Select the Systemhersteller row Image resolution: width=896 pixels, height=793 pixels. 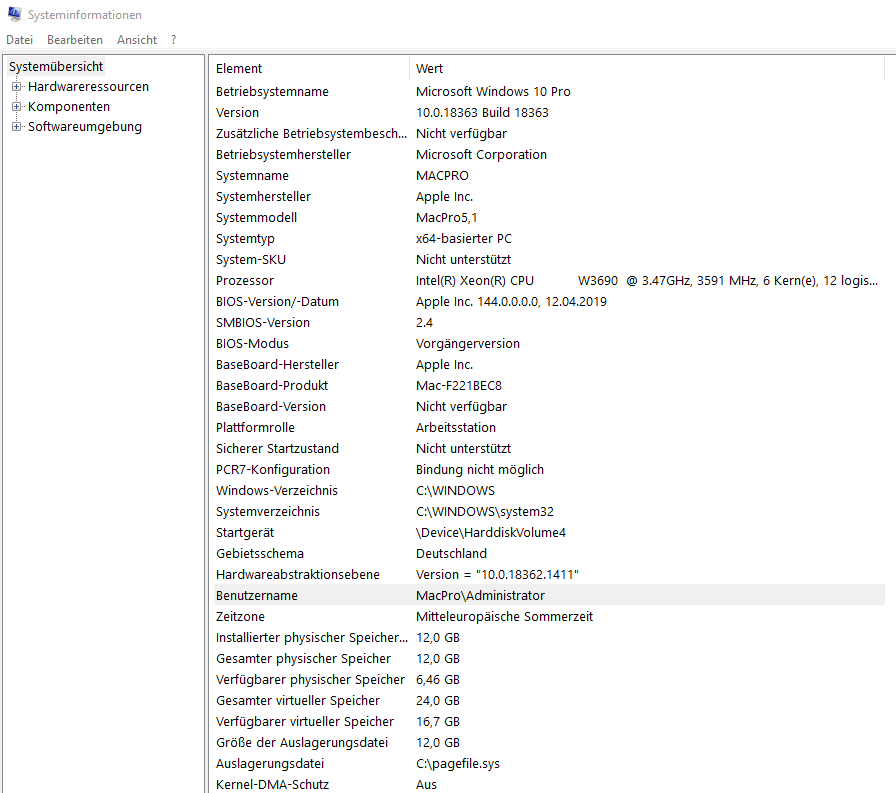[x=549, y=197]
